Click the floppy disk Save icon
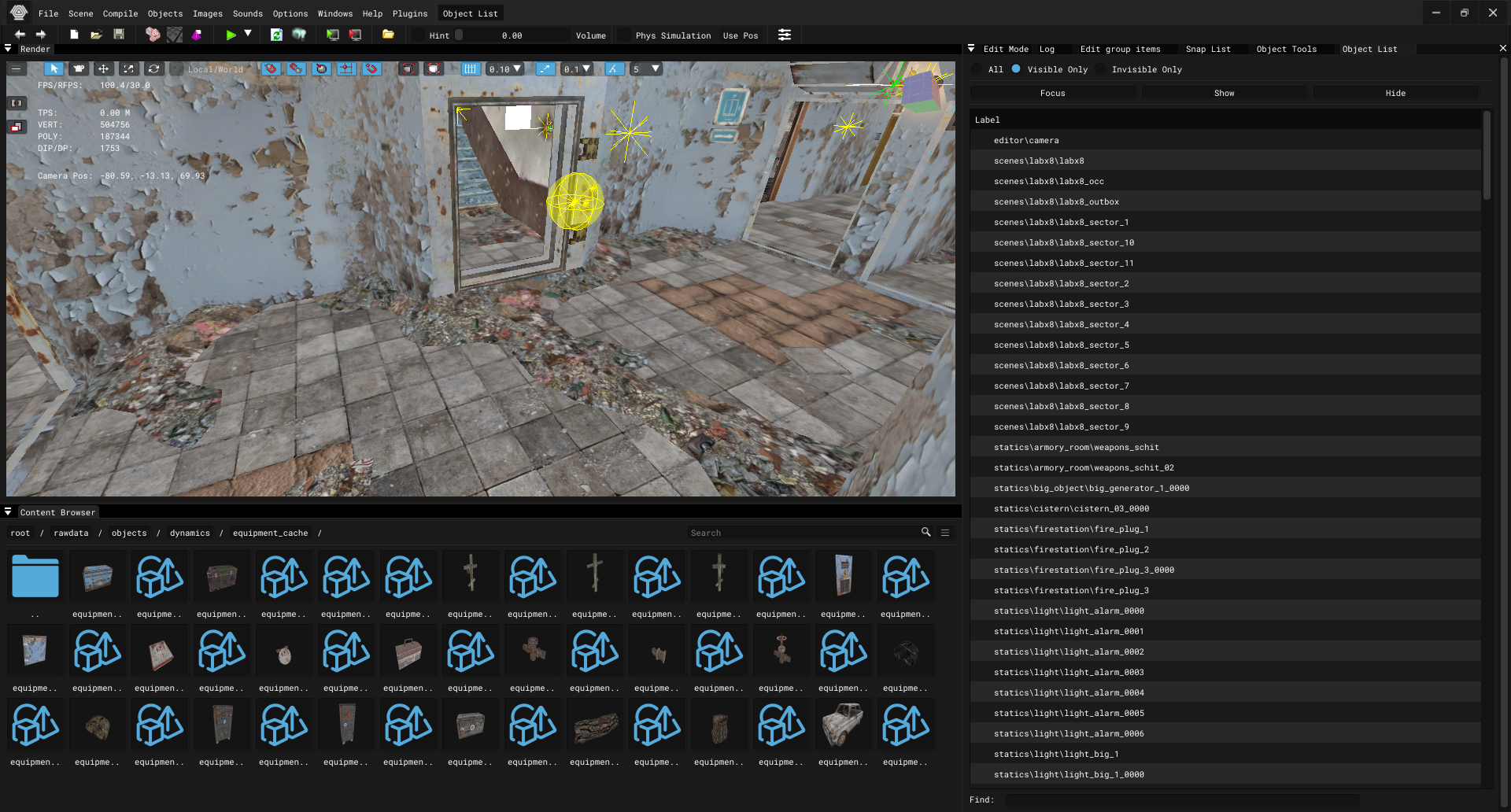The image size is (1511, 812). point(119,35)
